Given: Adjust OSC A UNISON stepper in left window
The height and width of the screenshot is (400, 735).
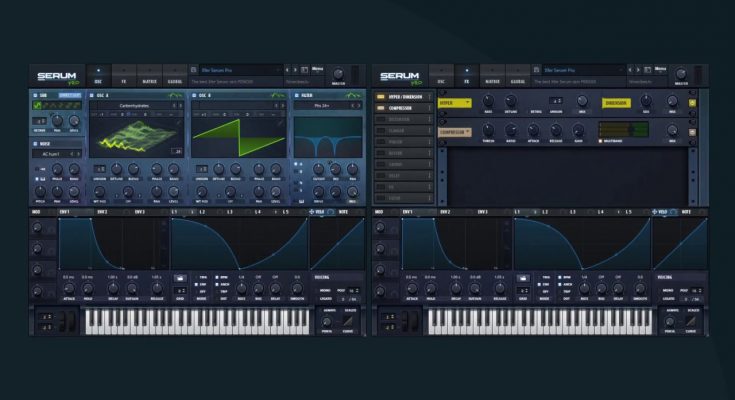Looking at the screenshot, I should 99,168.
